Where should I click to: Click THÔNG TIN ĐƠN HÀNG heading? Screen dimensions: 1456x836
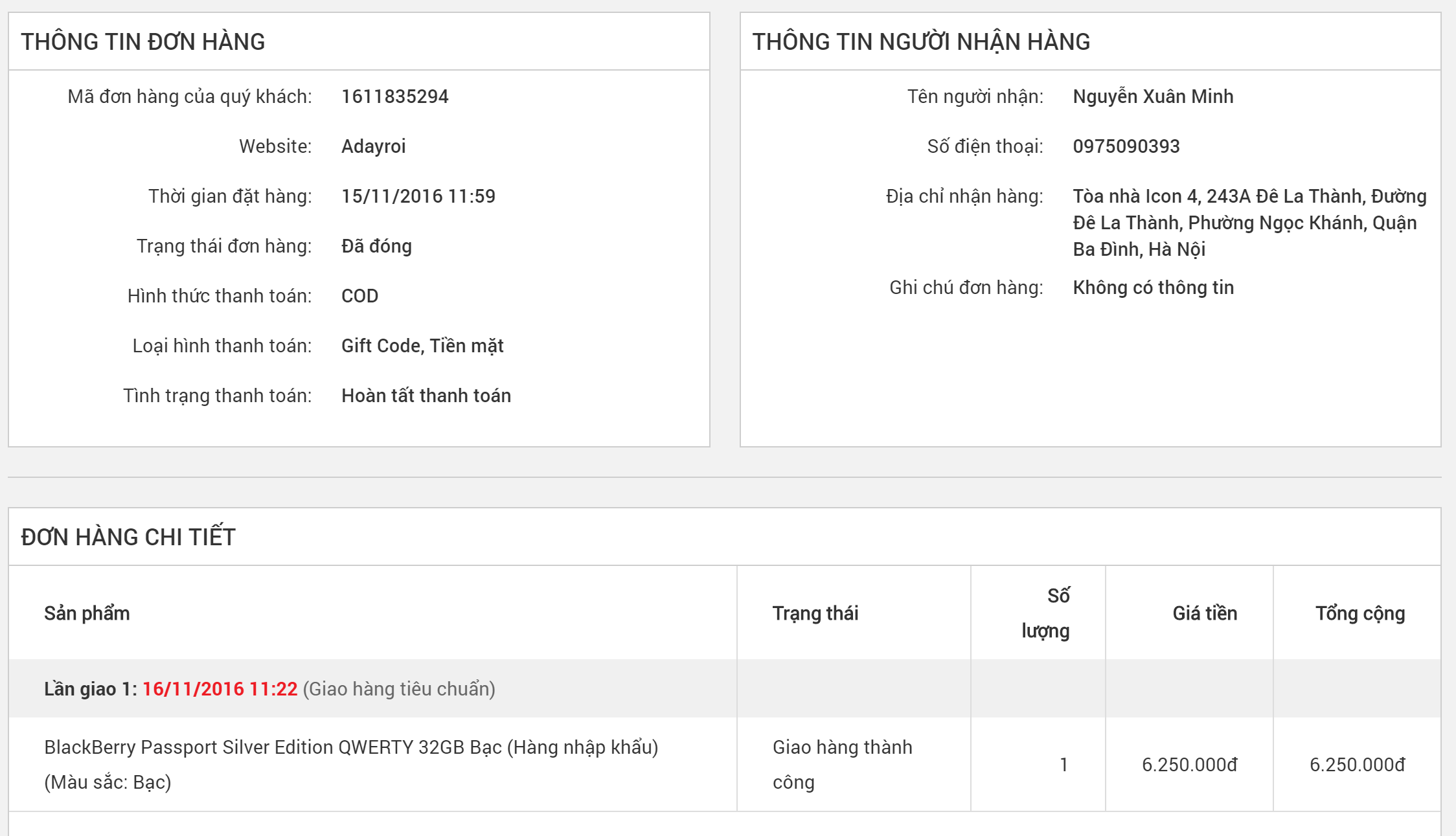pos(143,41)
